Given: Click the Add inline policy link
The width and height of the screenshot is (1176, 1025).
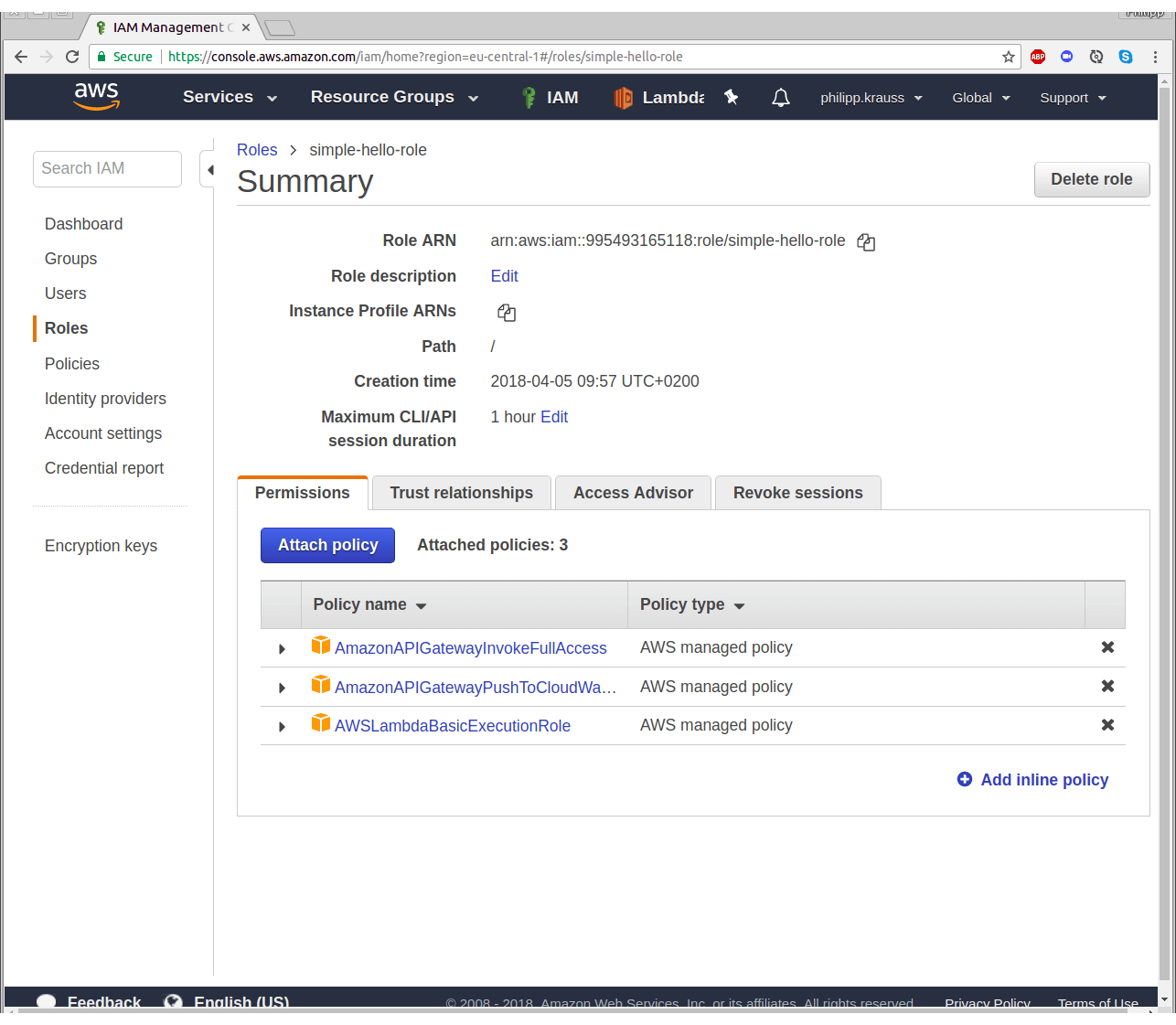Looking at the screenshot, I should pos(1043,780).
